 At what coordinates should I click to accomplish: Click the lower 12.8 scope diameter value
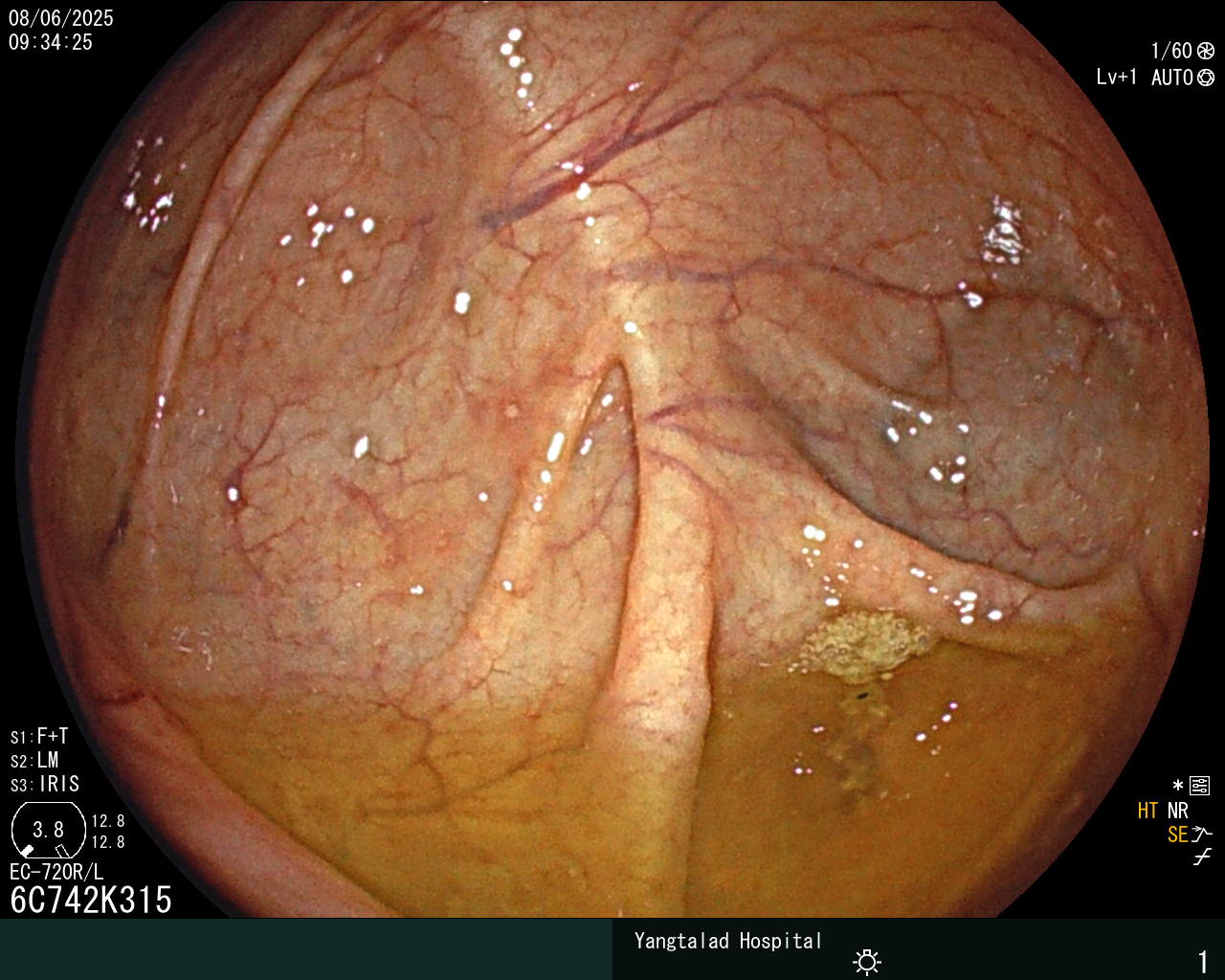point(108,842)
